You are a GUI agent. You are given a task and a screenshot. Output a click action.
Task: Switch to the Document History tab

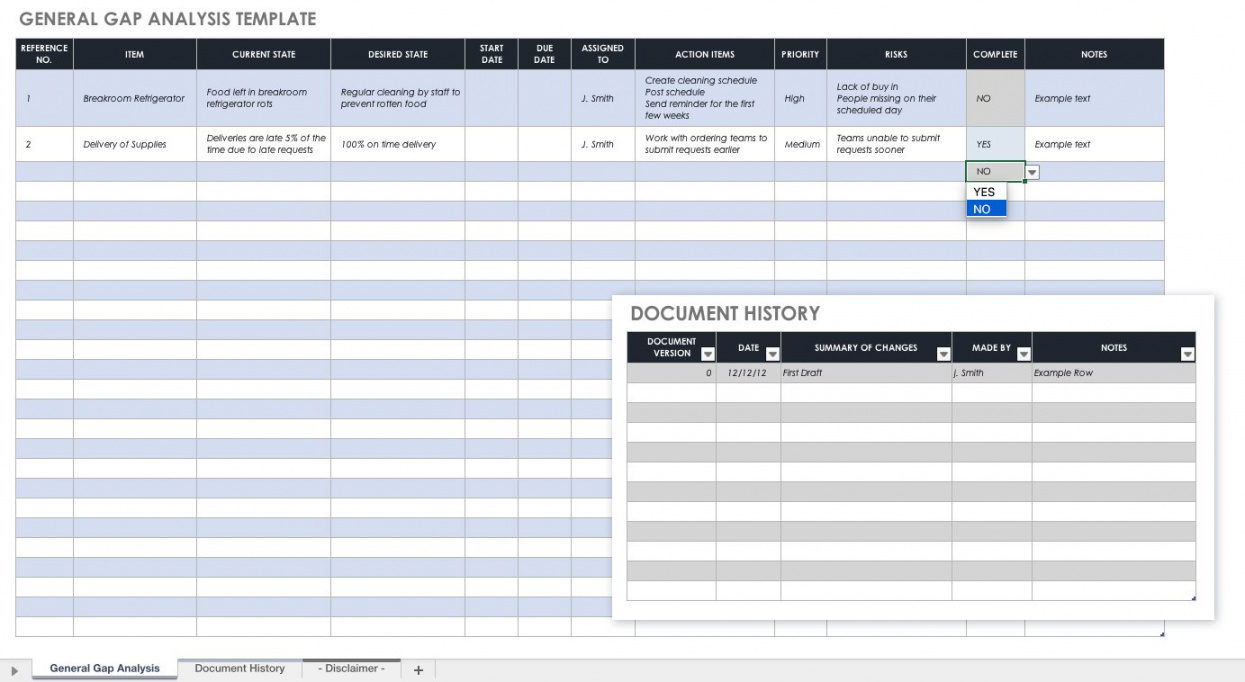click(x=239, y=669)
